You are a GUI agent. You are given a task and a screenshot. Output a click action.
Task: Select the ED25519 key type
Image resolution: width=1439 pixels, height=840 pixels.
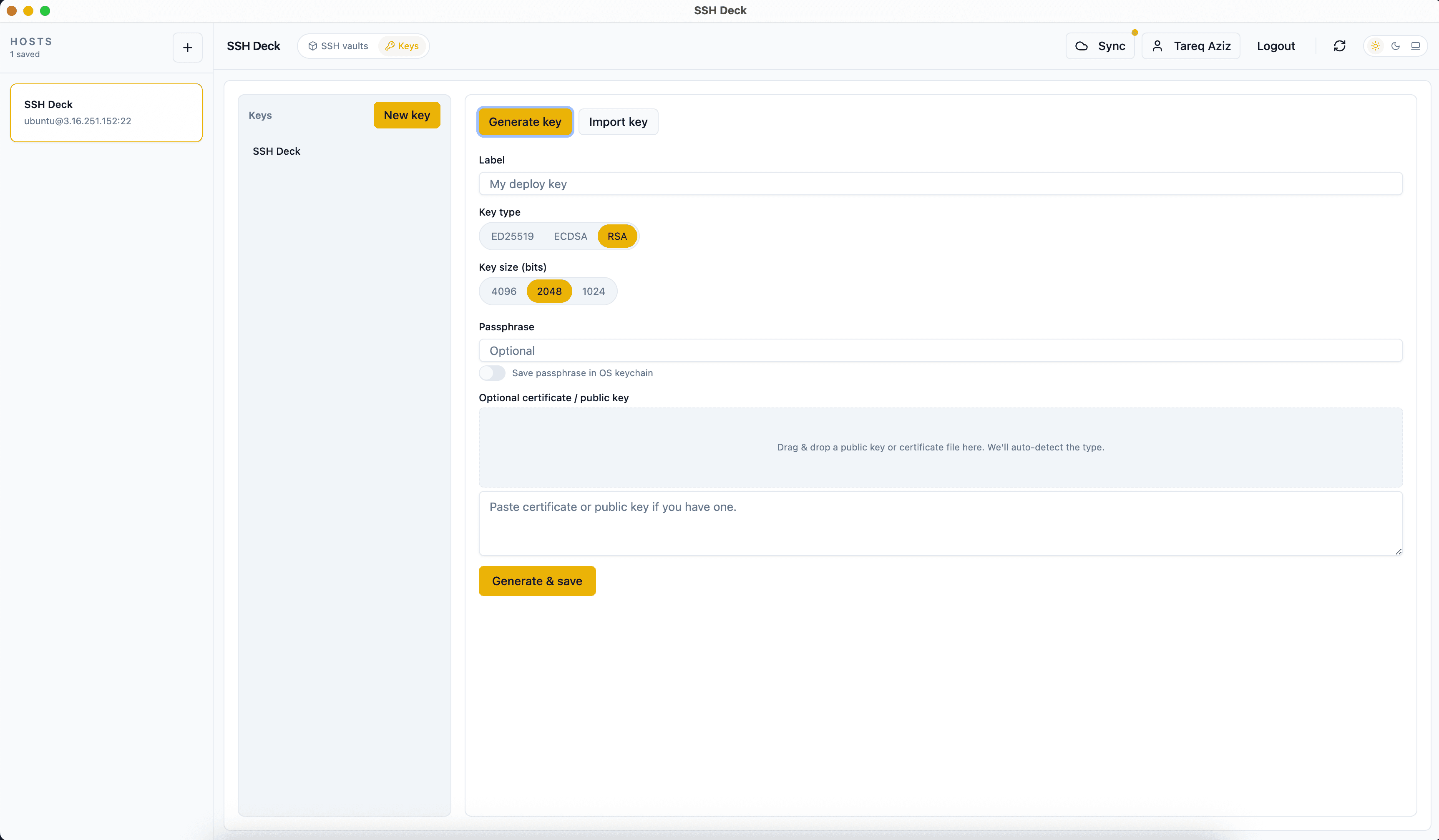[512, 236]
